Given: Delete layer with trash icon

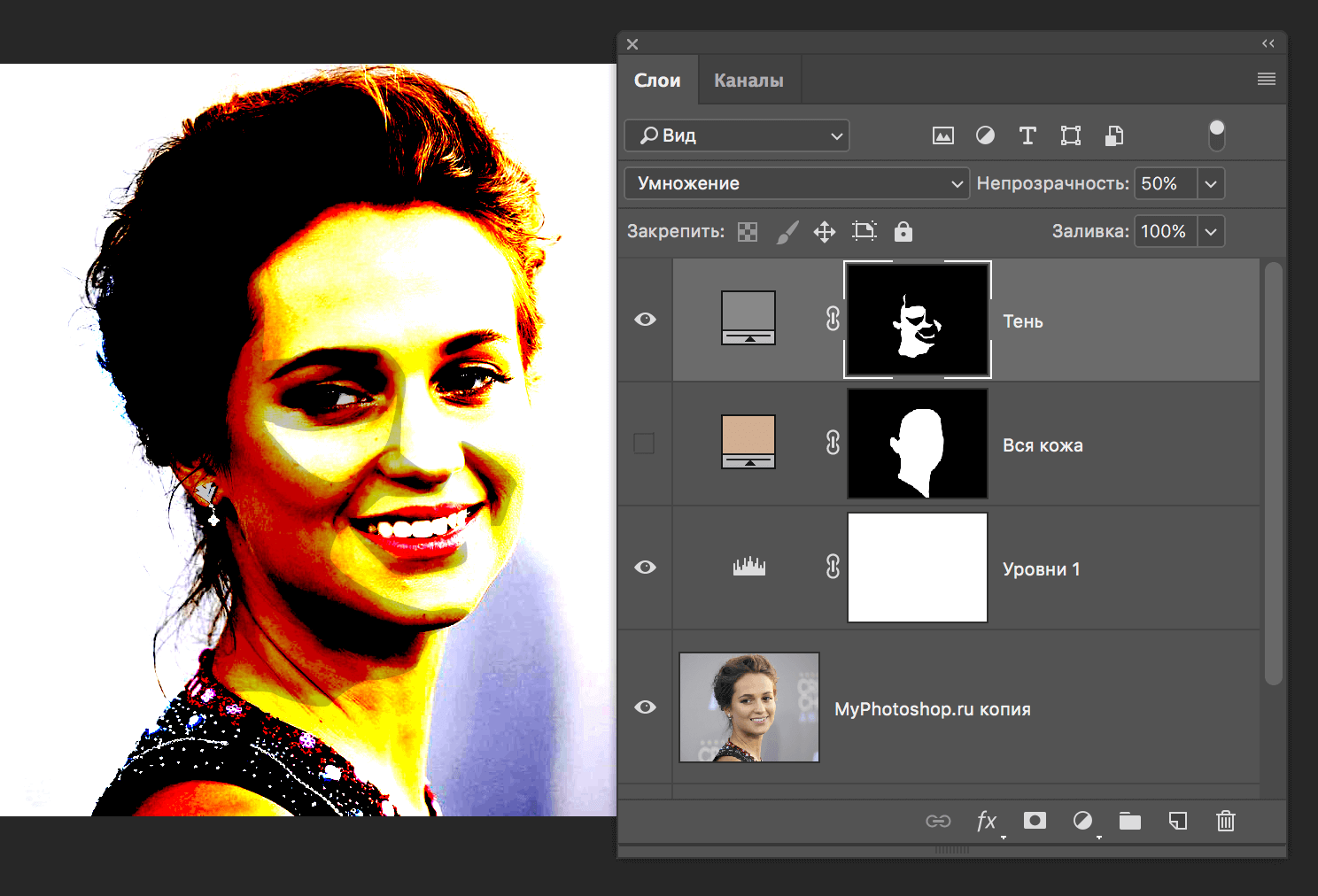Looking at the screenshot, I should pyautogui.click(x=1225, y=821).
